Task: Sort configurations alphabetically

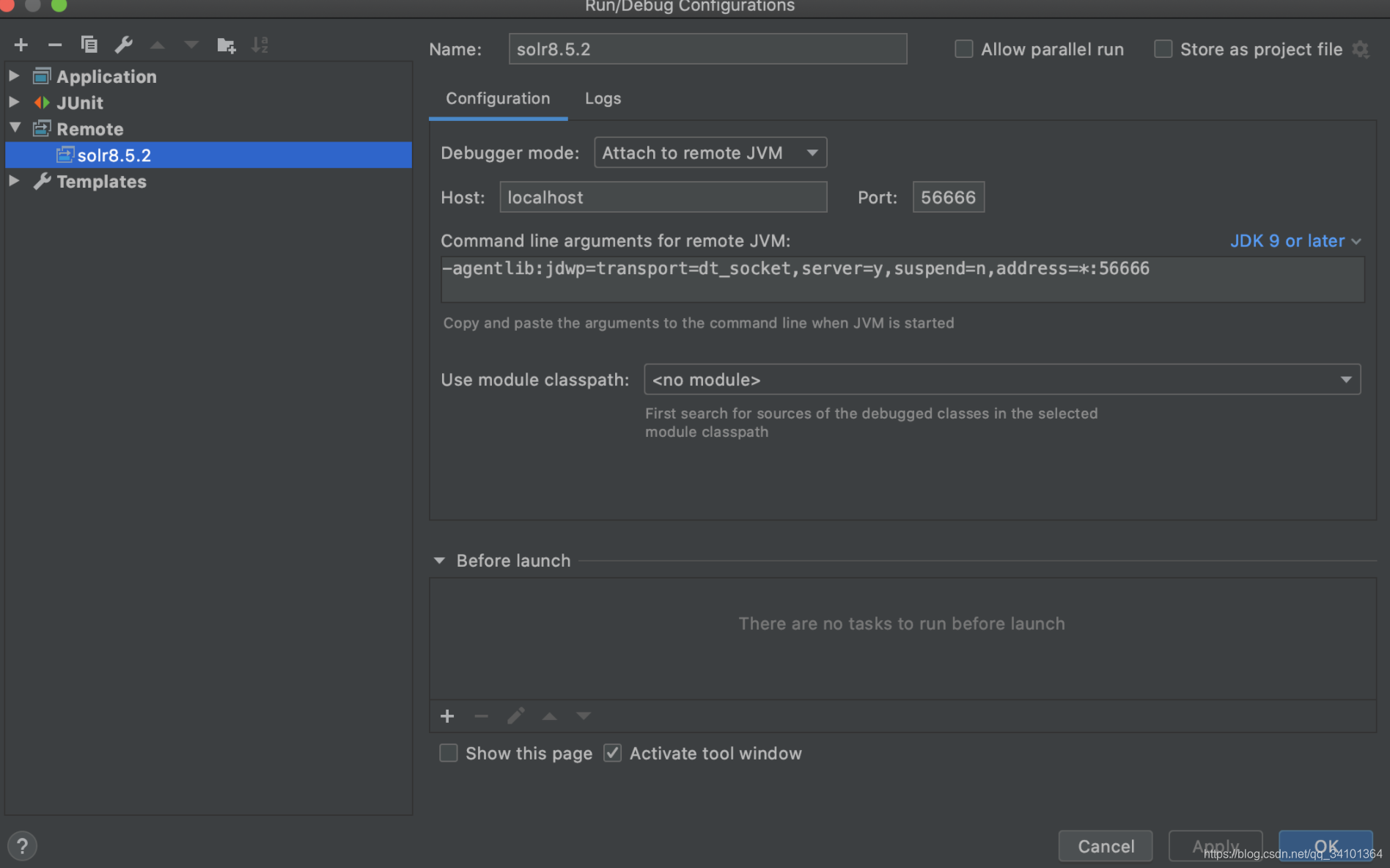Action: click(x=260, y=45)
